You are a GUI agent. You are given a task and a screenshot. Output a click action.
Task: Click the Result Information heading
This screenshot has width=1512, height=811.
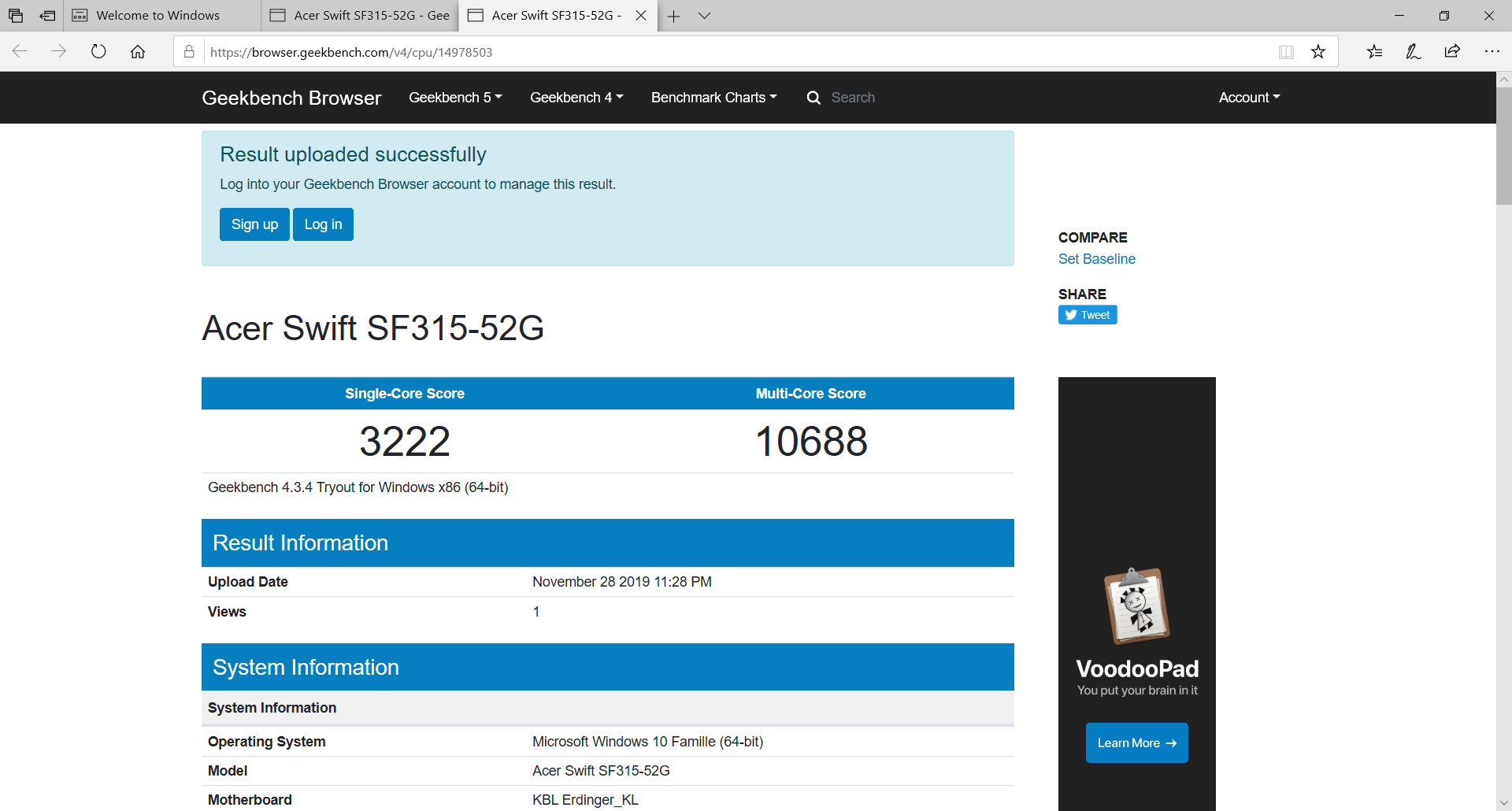[x=300, y=543]
